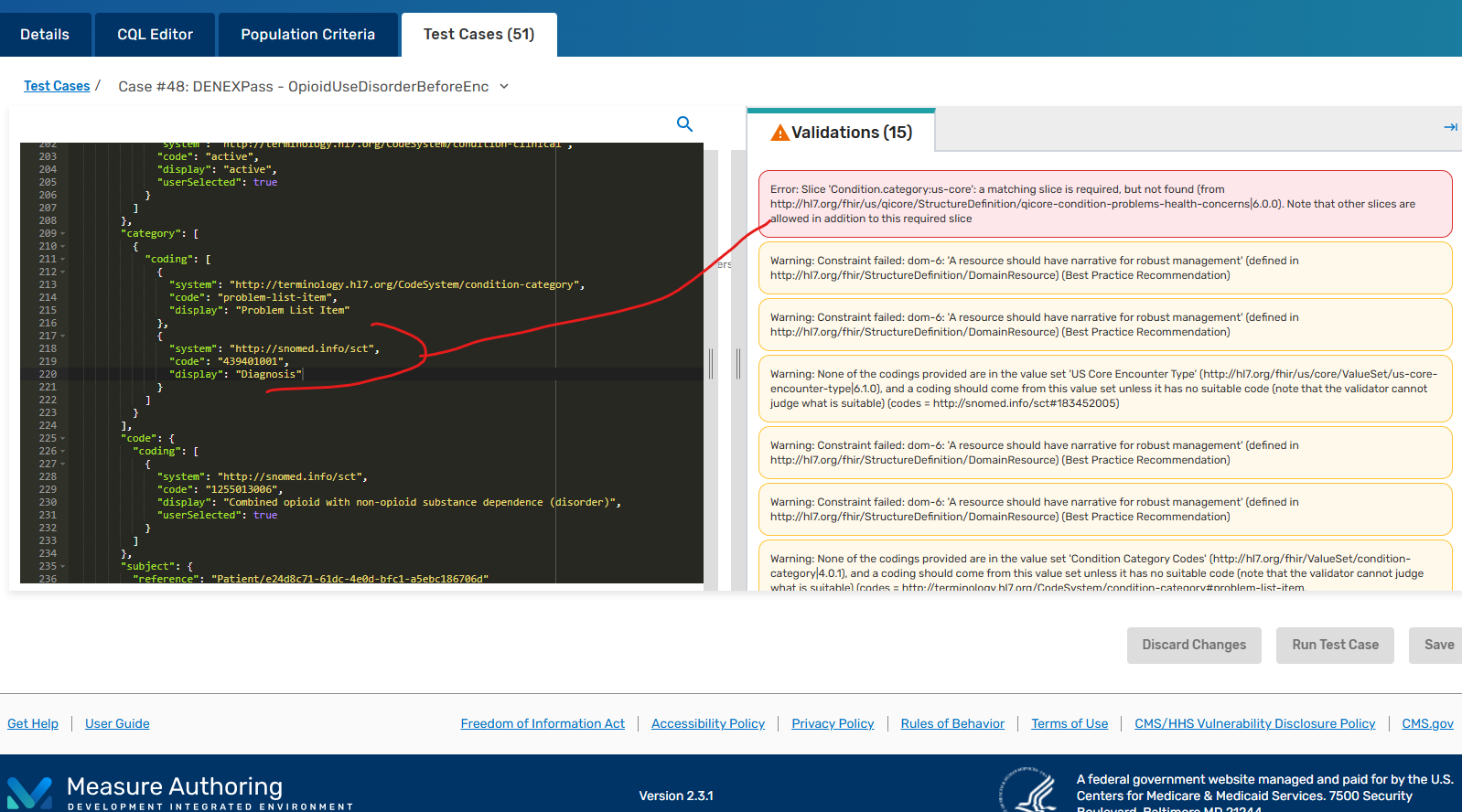Open the Population Criteria tab
1462x812 pixels.
(x=307, y=35)
